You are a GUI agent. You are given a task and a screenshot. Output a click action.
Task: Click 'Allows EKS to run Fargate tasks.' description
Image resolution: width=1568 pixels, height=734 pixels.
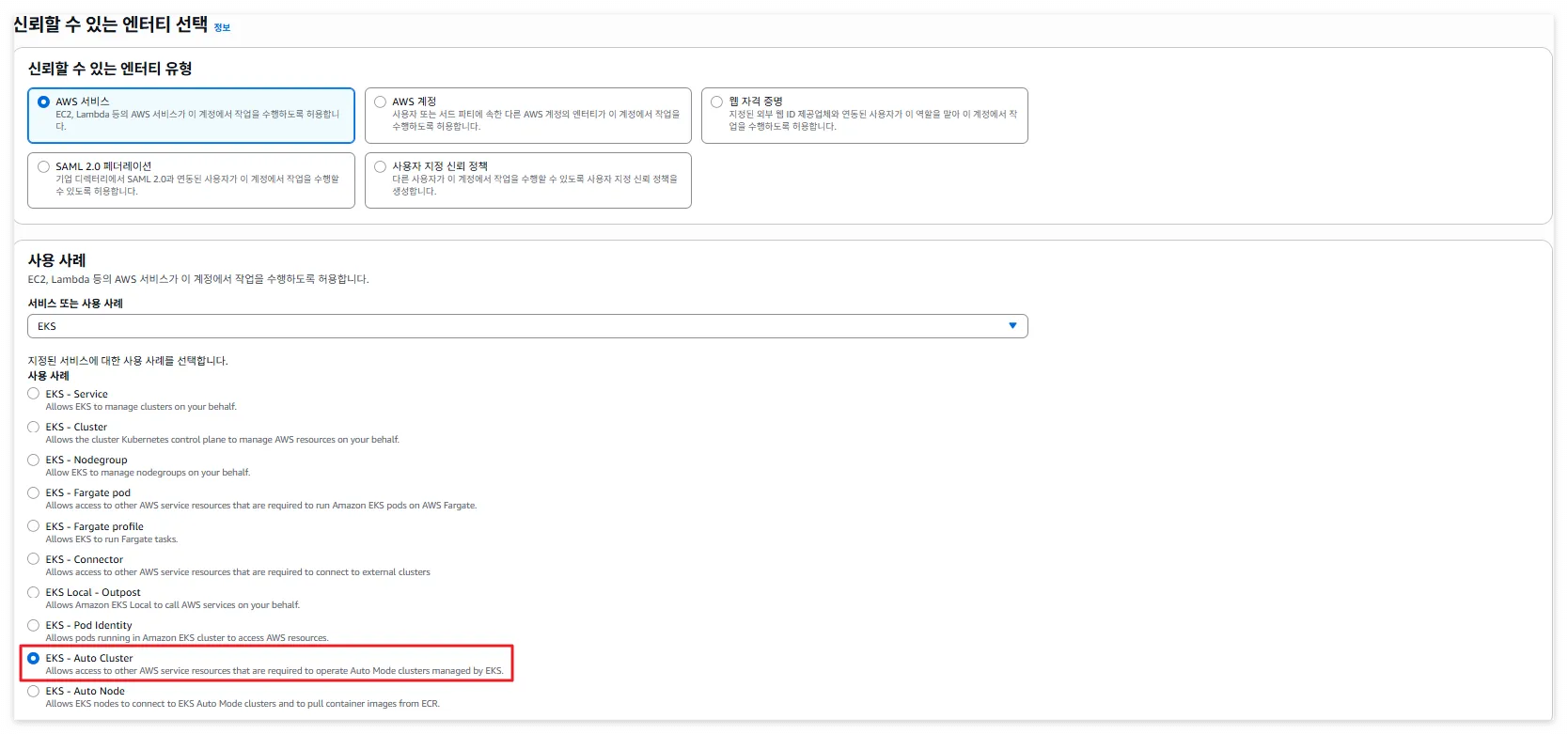111,539
